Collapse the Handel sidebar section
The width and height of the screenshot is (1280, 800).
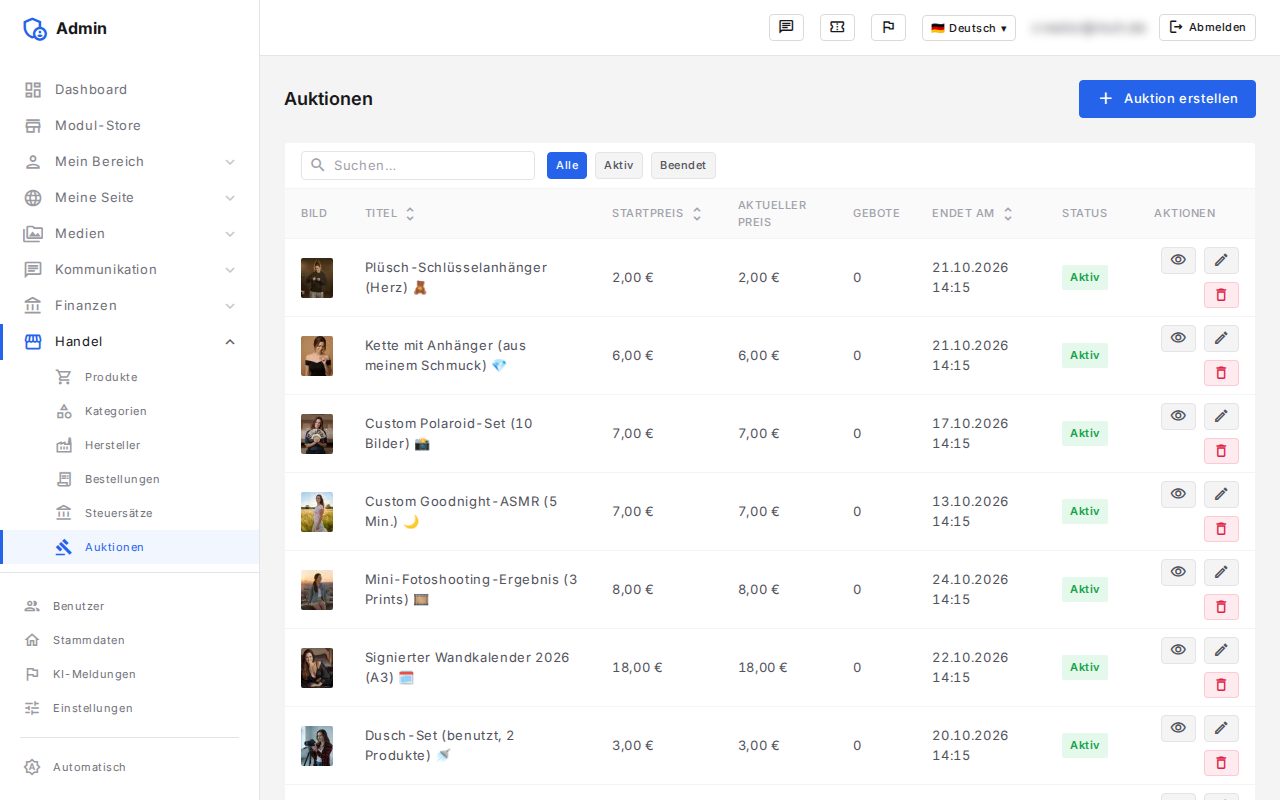tap(130, 341)
